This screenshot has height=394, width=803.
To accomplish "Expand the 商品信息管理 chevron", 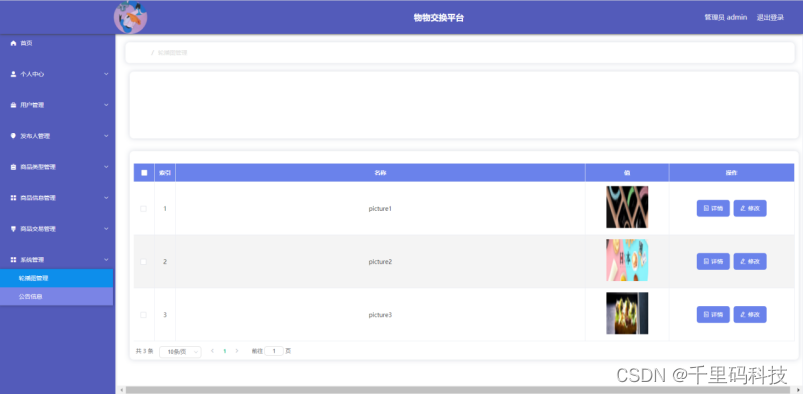I will pyautogui.click(x=106, y=198).
